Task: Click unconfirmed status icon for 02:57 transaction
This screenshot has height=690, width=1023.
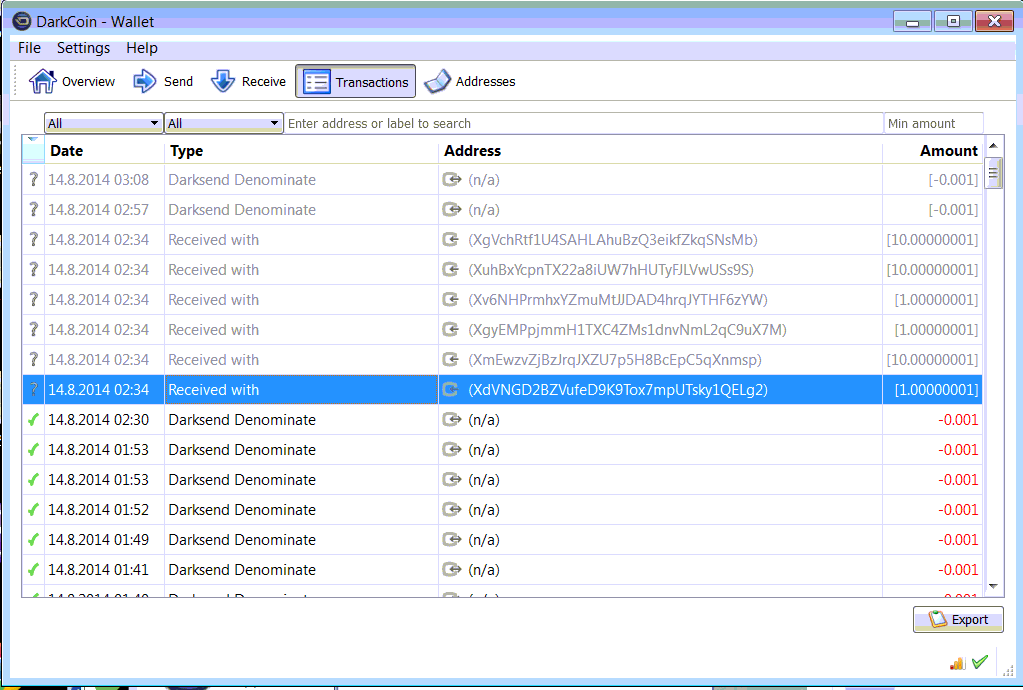Action: 33,209
